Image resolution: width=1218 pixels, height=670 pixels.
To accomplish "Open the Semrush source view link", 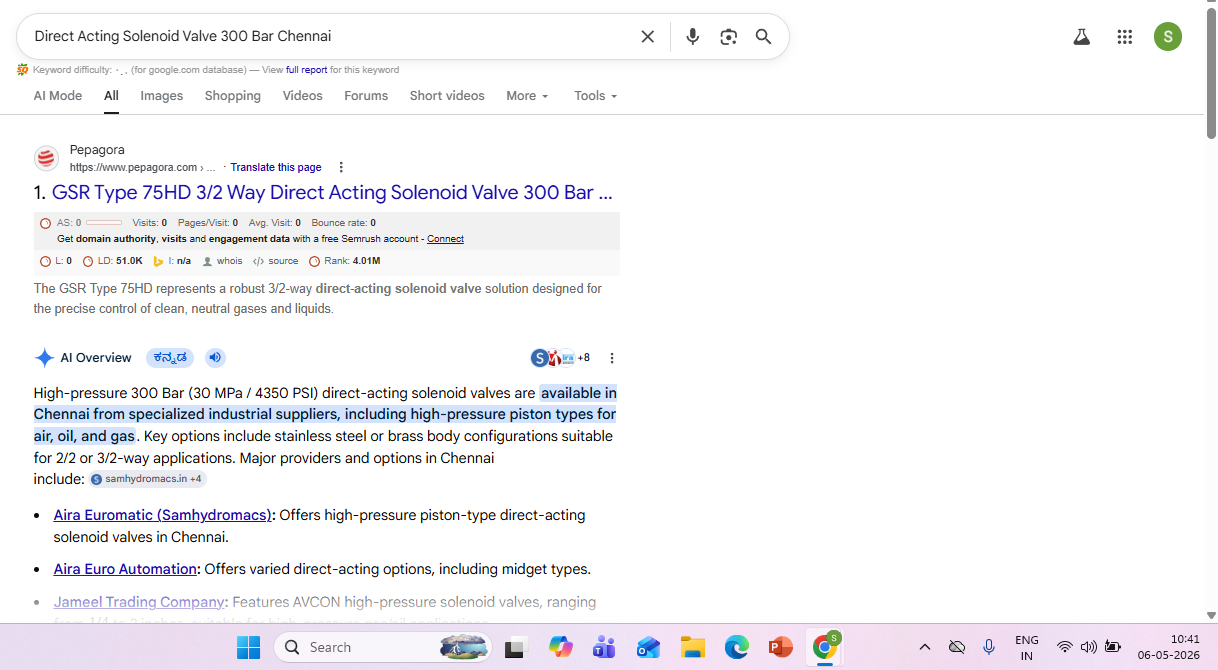I will point(276,261).
